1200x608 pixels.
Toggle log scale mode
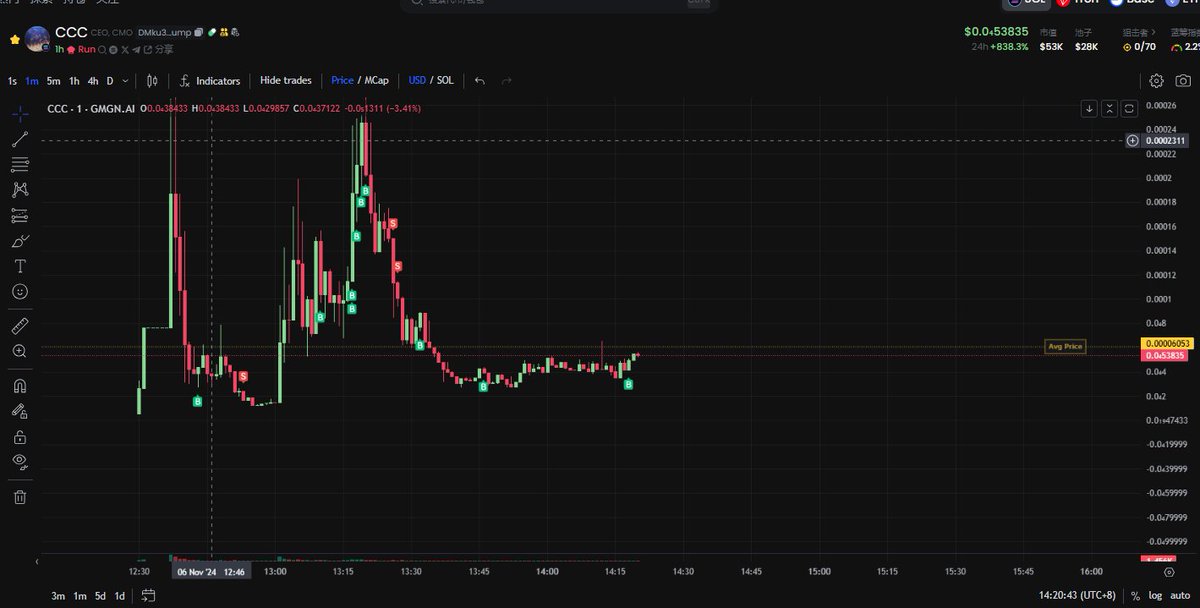coord(1155,596)
